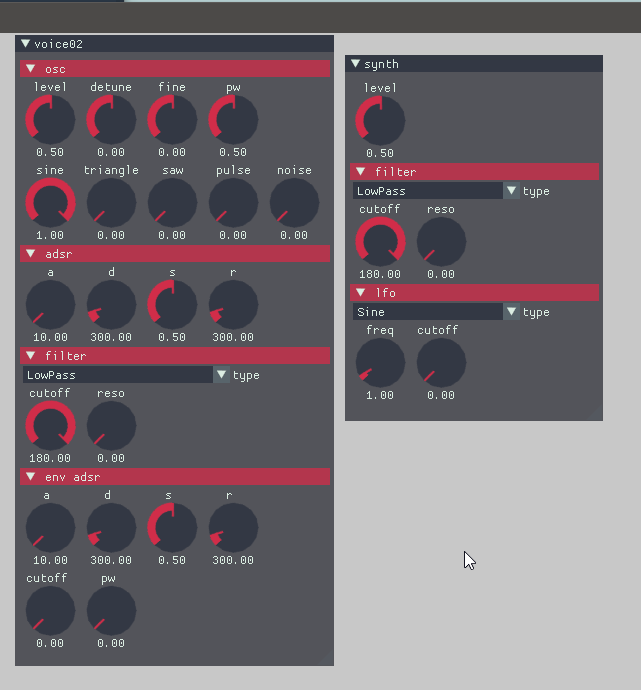Image resolution: width=641 pixels, height=690 pixels.
Task: Collapse the voice02 window triangle
Action: (26, 44)
